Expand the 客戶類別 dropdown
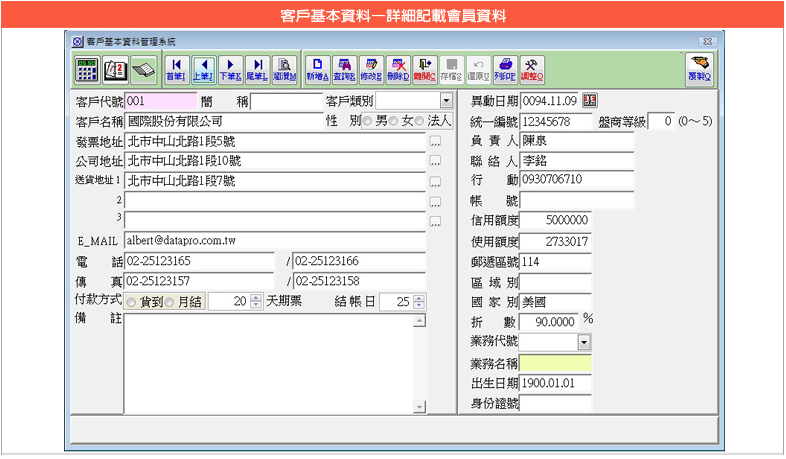This screenshot has width=786, height=459. point(445,101)
